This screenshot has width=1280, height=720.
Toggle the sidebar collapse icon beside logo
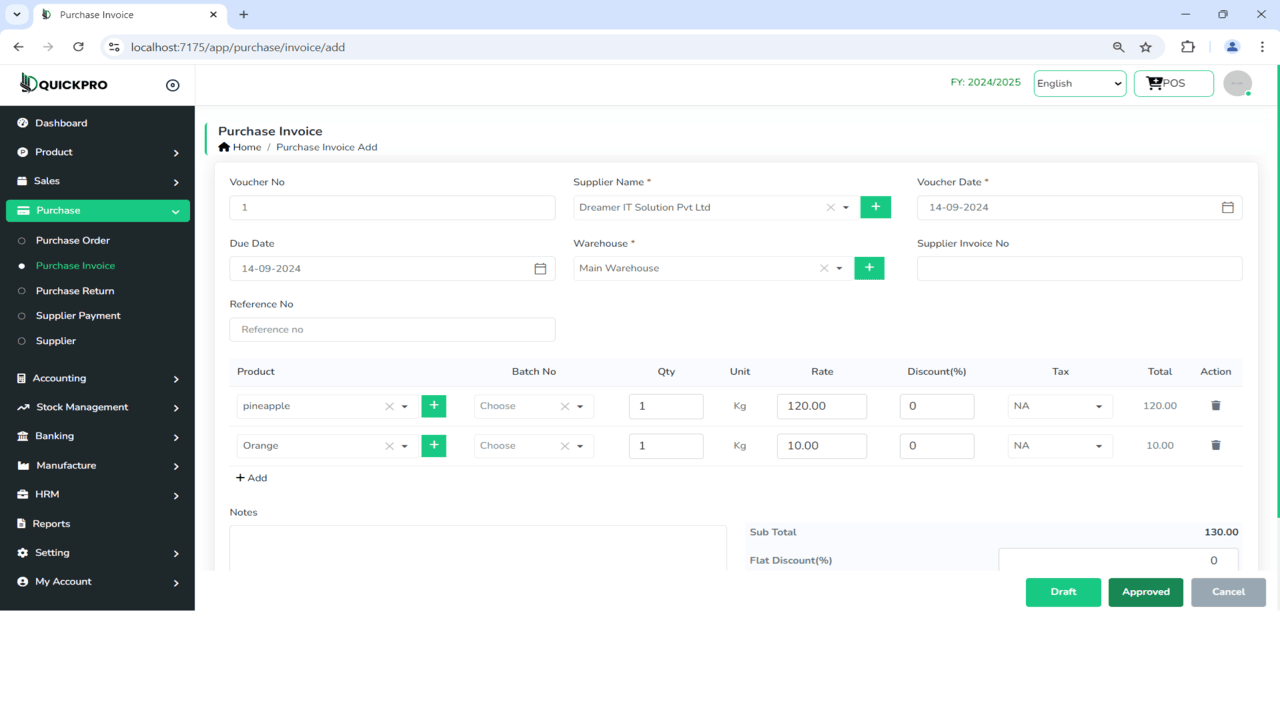[171, 83]
